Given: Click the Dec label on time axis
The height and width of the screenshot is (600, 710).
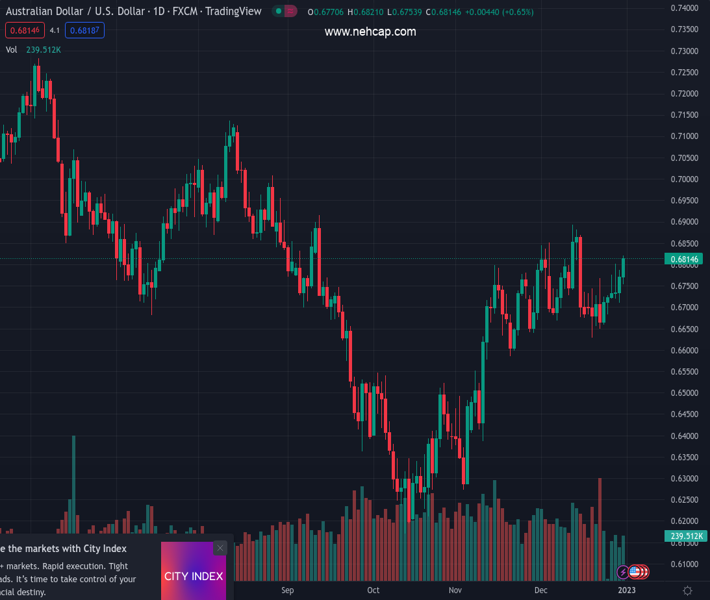Looking at the screenshot, I should coord(541,590).
